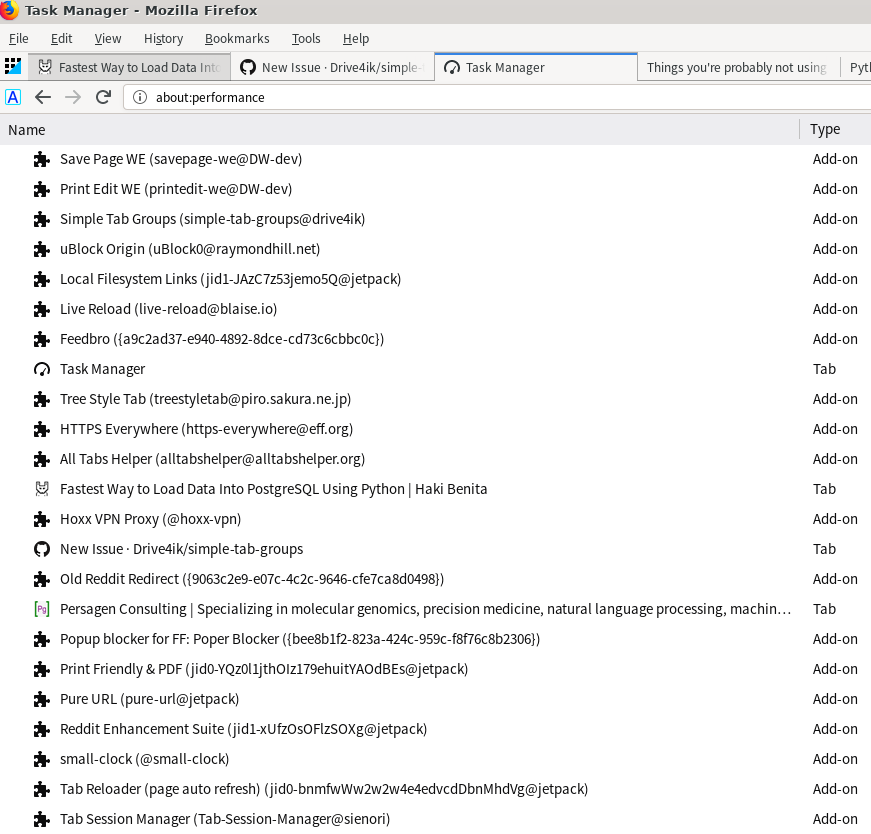Select New Issue · Drive4ik/simple-tab-groups row name
Screen dimensions: 871x834
[182, 550]
